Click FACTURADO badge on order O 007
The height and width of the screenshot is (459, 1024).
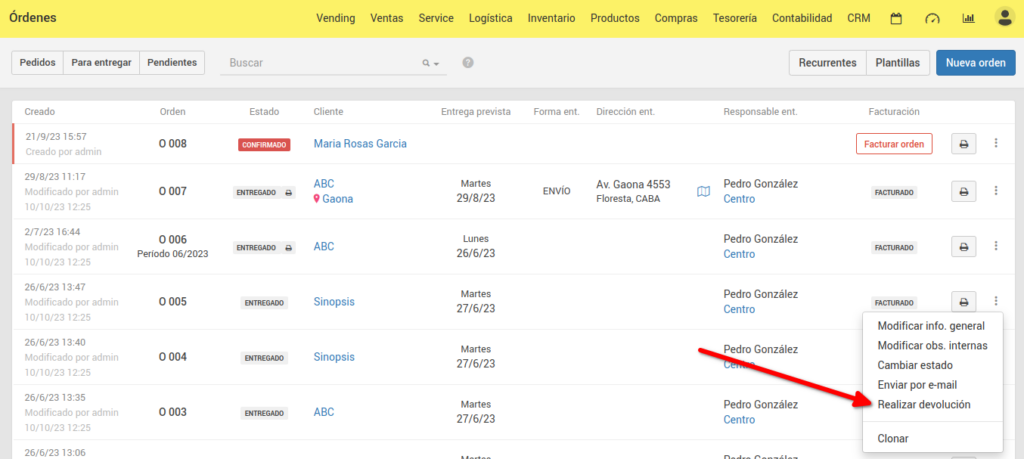click(x=894, y=193)
